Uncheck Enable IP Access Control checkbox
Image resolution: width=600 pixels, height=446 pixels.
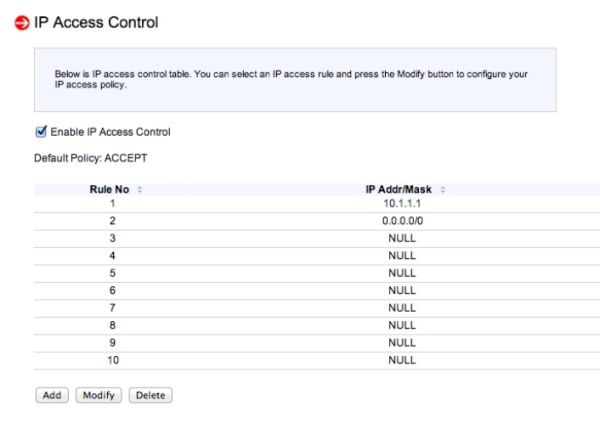pos(41,132)
